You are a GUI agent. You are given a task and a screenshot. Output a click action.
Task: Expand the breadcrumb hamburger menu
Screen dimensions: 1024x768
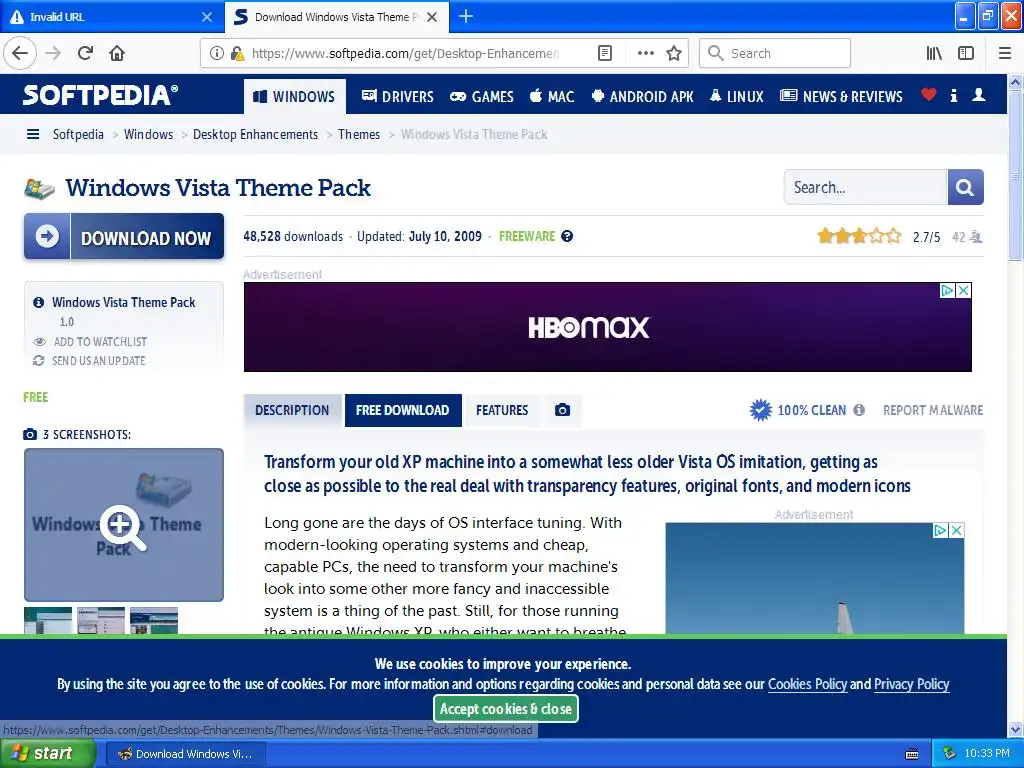(33, 135)
